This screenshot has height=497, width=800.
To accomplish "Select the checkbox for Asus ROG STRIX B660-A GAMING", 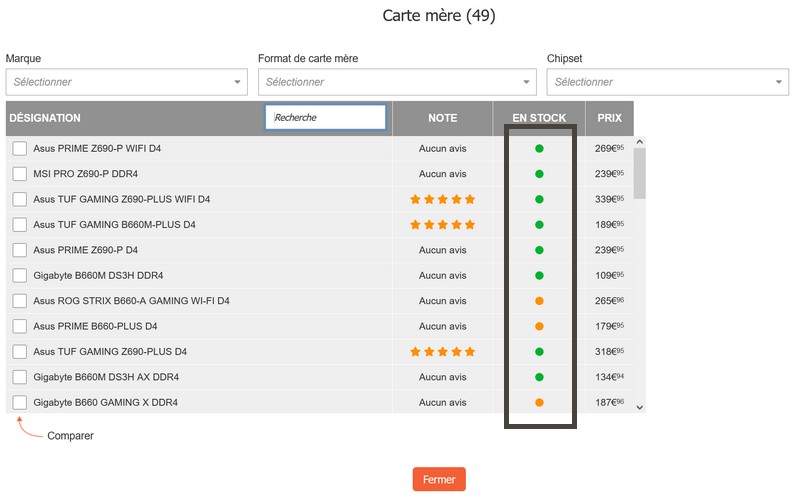I will point(19,301).
